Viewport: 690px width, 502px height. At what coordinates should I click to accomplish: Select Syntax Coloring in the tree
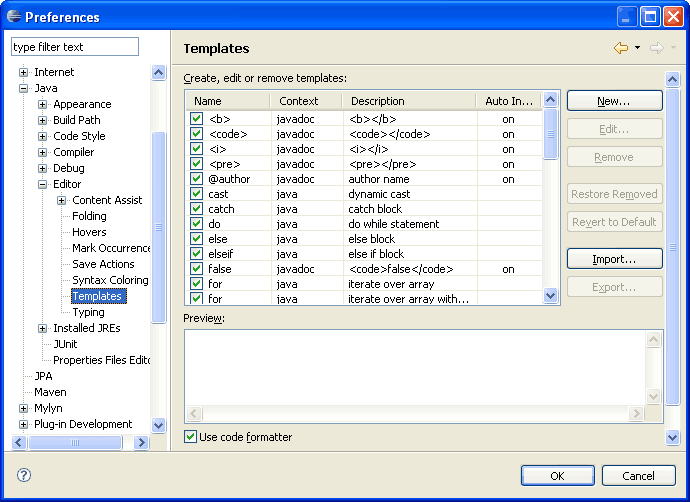110,280
